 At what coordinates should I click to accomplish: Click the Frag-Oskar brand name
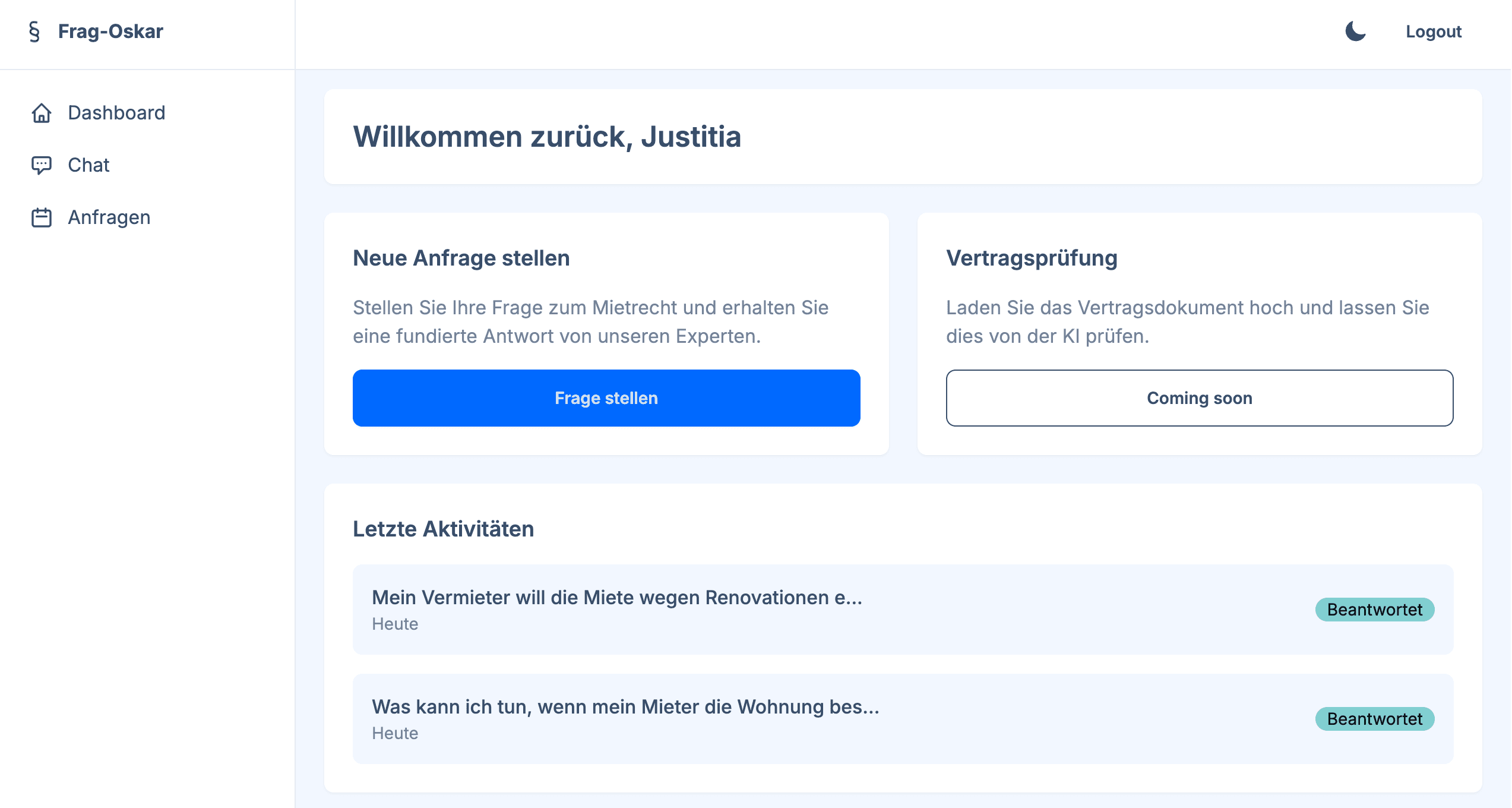tap(110, 31)
